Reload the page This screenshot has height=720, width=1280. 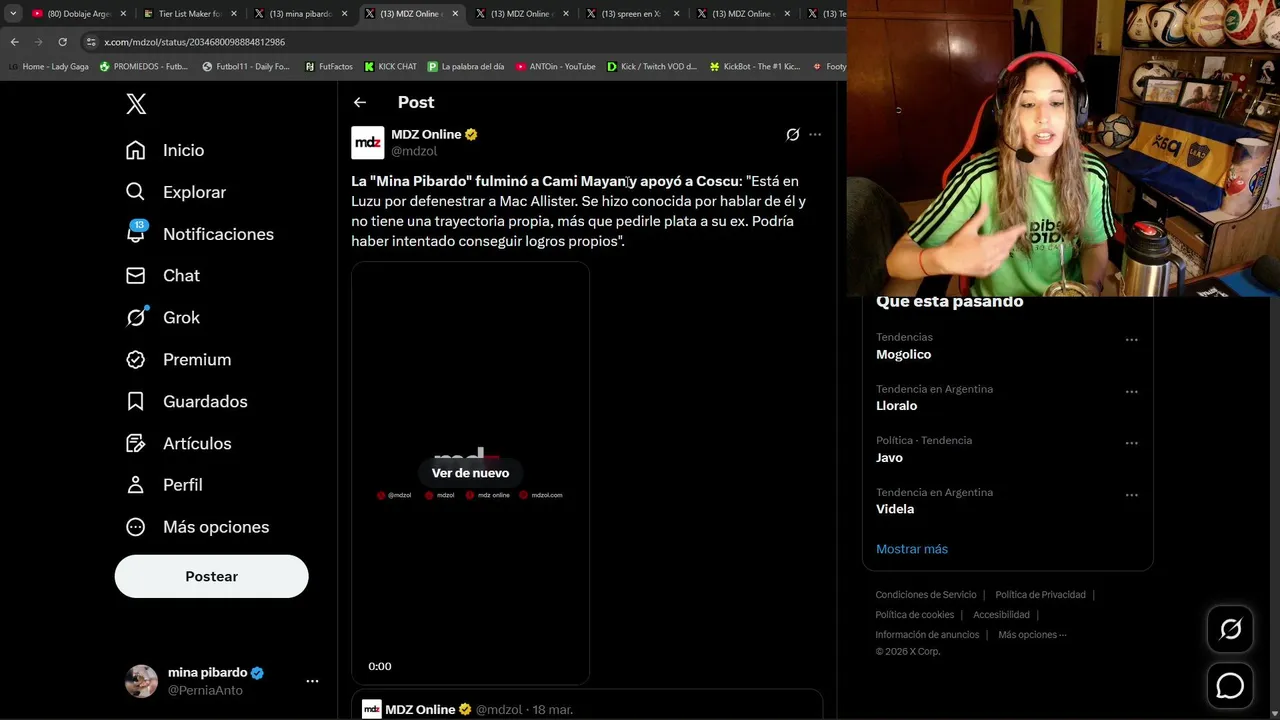pos(62,42)
